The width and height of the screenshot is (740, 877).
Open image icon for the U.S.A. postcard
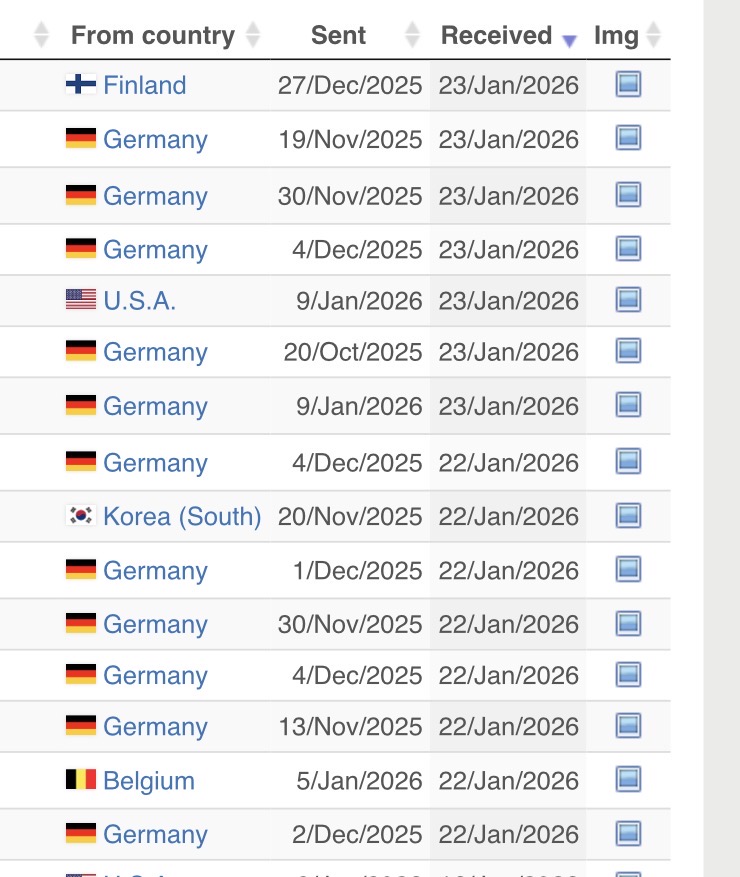point(628,299)
